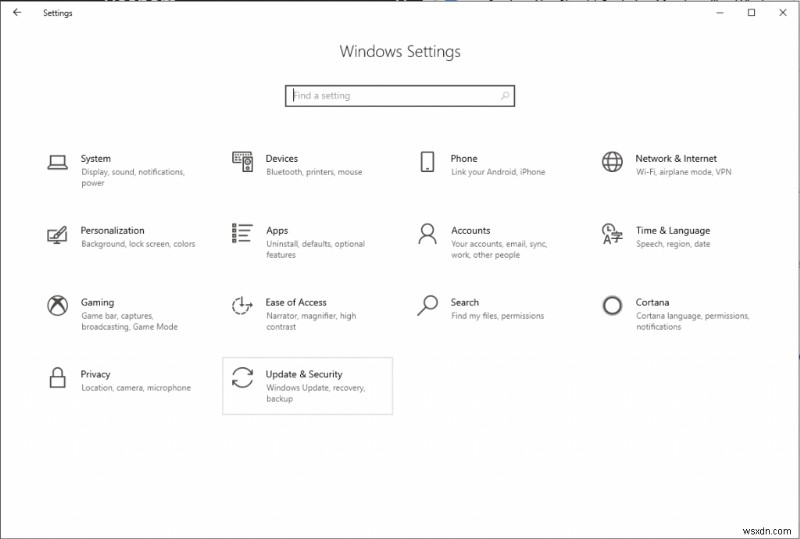Screen dimensions: 800x539
Task: Click the magnifier icon in the search box
Action: click(x=505, y=96)
